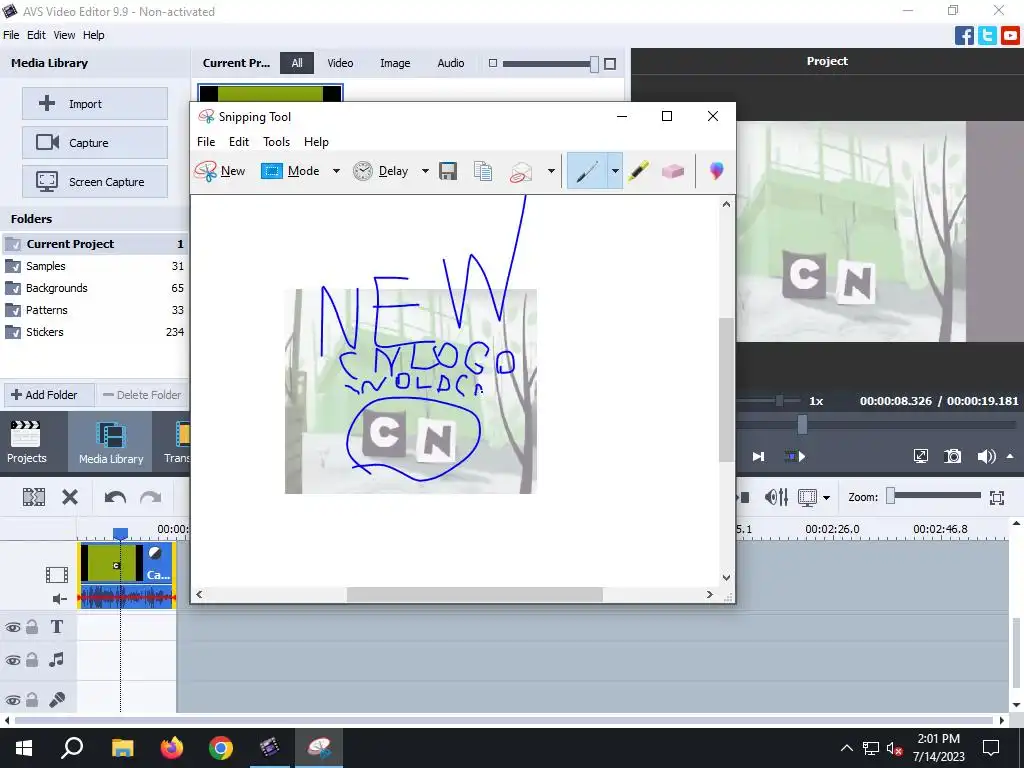Open the Media Library section button
Image resolution: width=1024 pixels, height=768 pixels.
(x=111, y=441)
